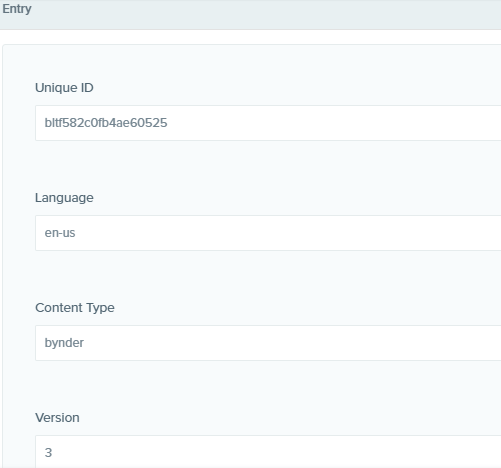The height and width of the screenshot is (468, 501).
Task: Click white strip below the Entry header
Action: tap(250, 37)
